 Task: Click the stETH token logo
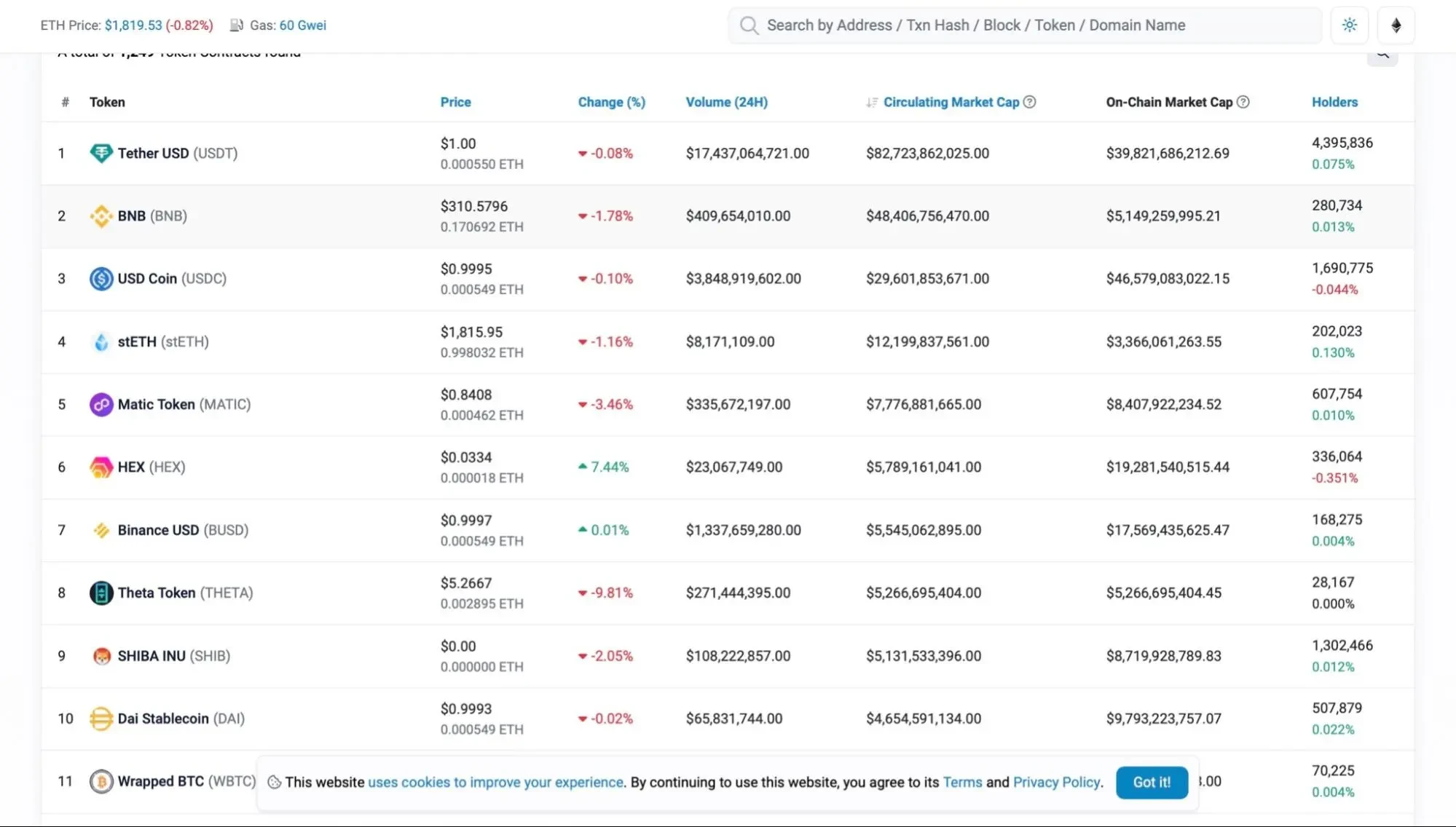[101, 341]
